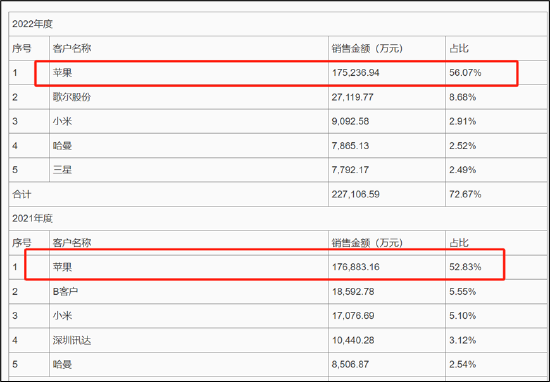Viewport: 550px width, 382px height.
Task: Click the 苹果 cell in 2022 table
Action: point(189,73)
